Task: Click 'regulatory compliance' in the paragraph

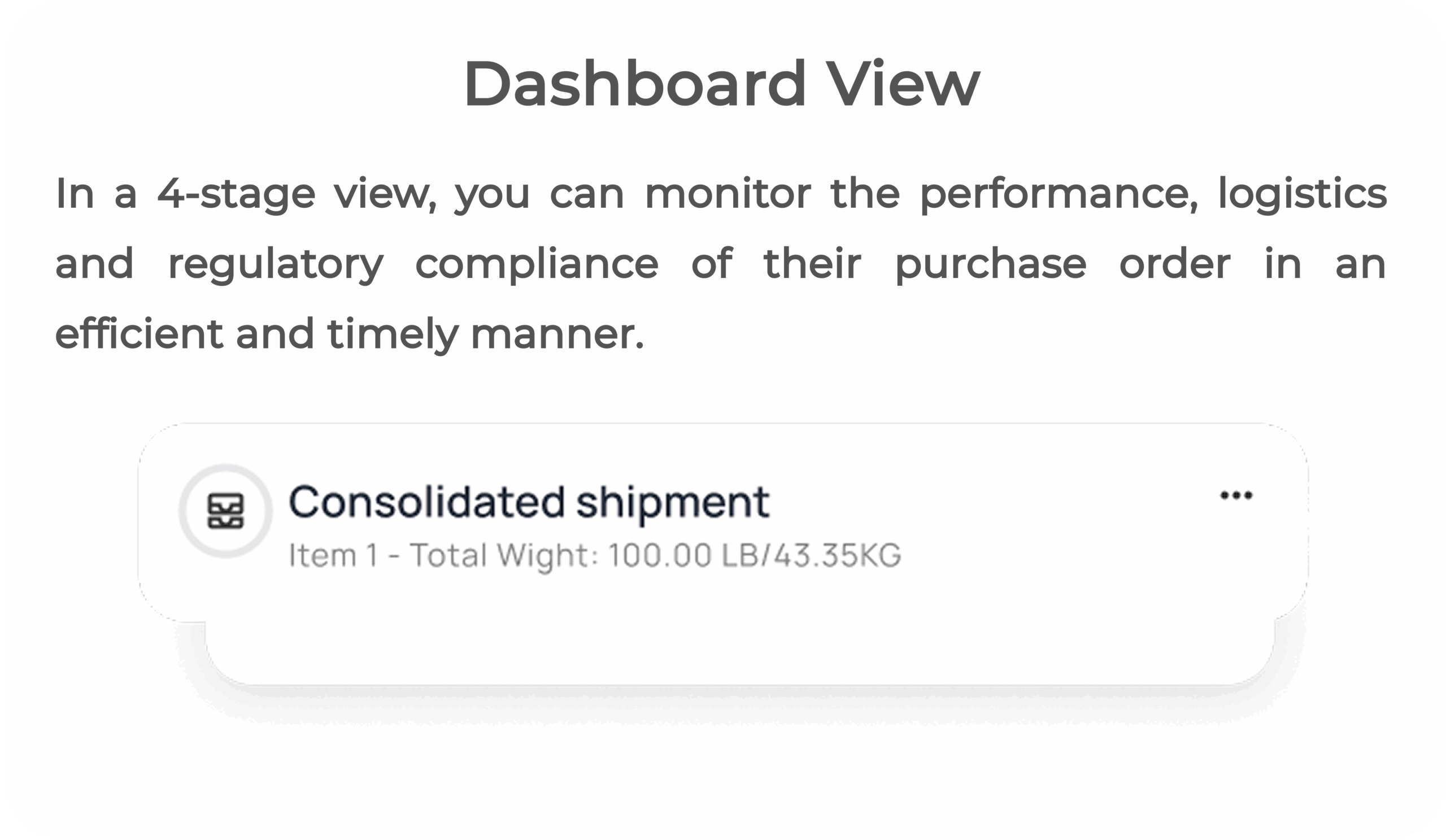Action: [x=413, y=264]
